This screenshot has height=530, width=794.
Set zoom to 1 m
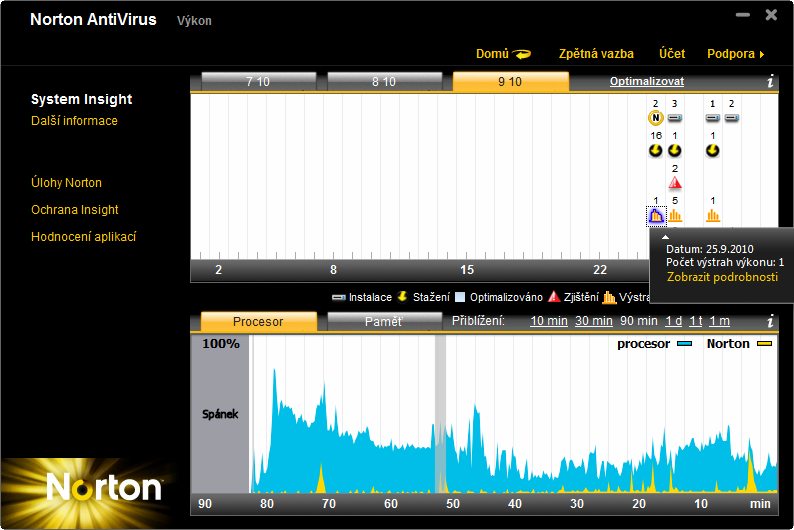[x=720, y=321]
